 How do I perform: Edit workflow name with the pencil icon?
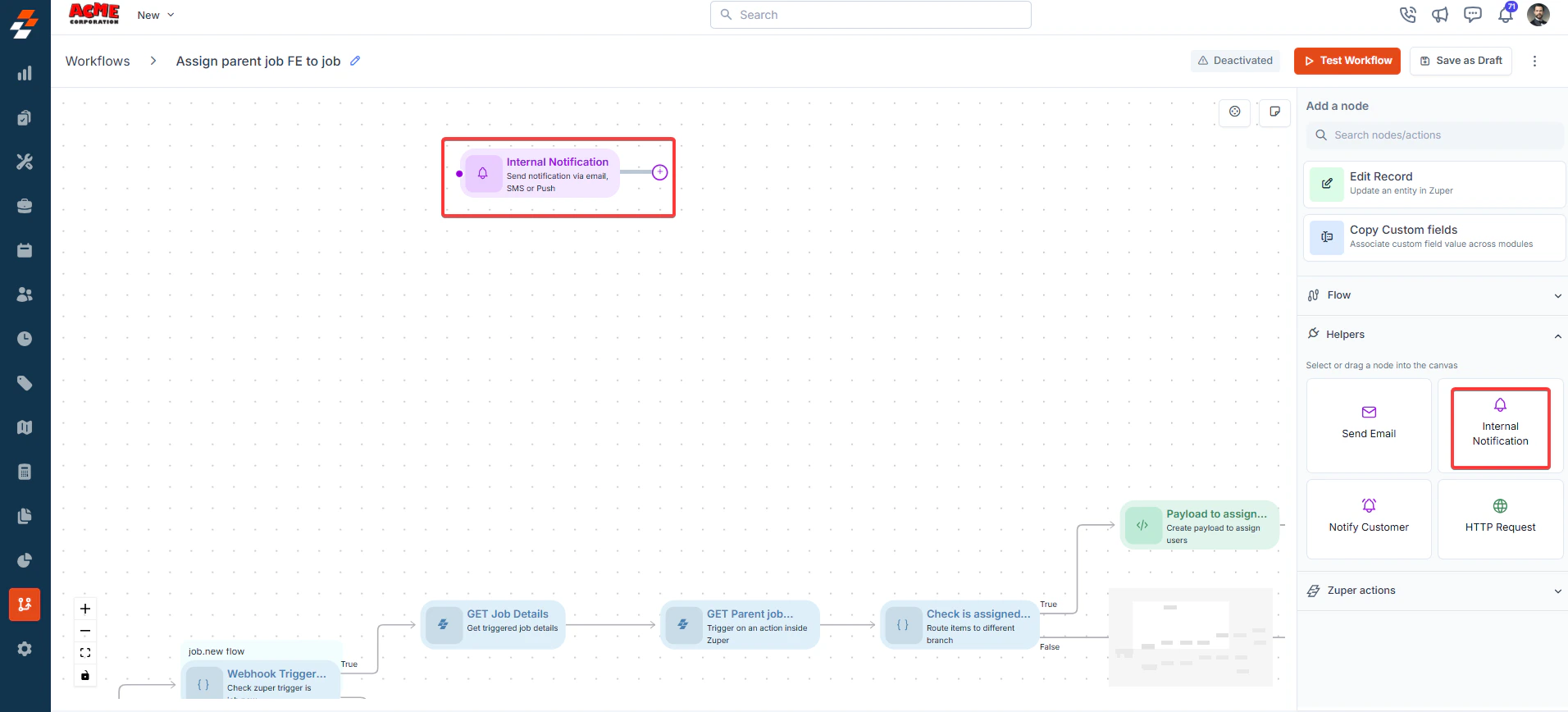355,61
